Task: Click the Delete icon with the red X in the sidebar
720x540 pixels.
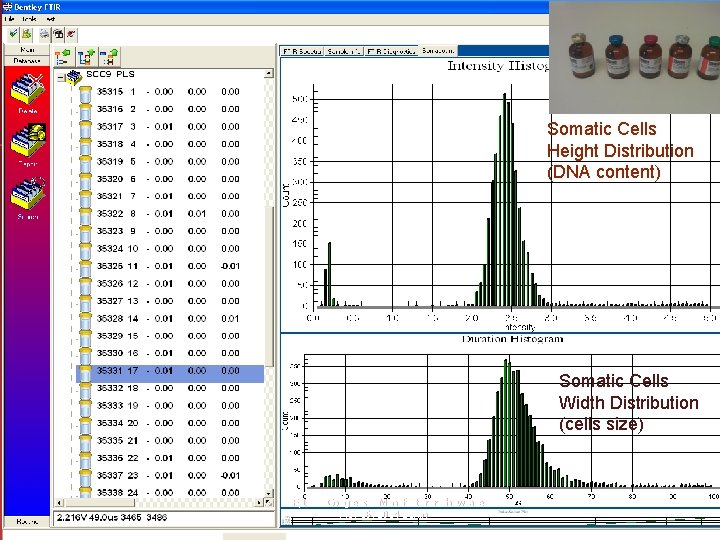Action: (x=28, y=88)
